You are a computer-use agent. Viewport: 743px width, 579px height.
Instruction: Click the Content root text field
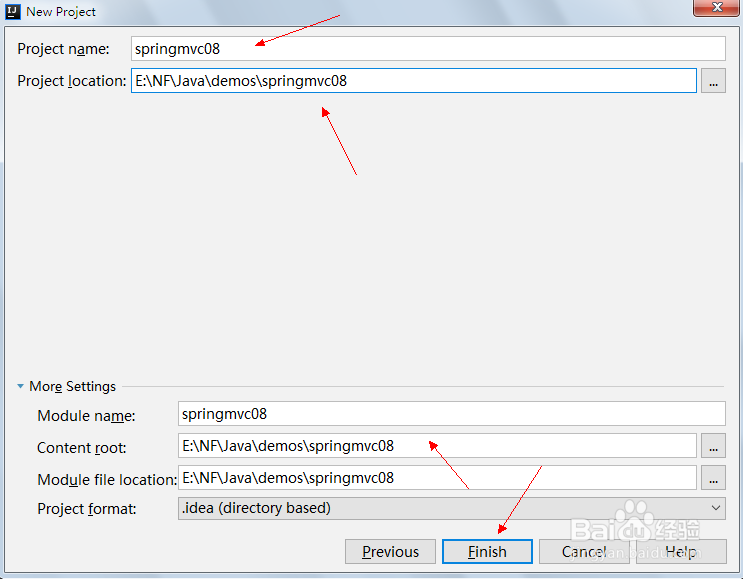tap(437, 446)
